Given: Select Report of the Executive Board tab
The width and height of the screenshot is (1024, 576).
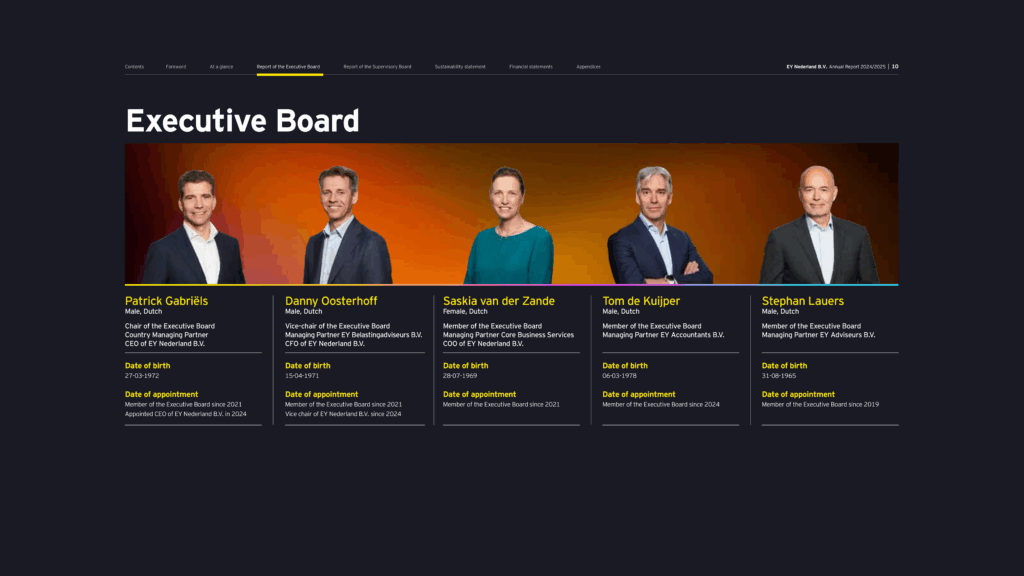Looking at the screenshot, I should point(288,67).
